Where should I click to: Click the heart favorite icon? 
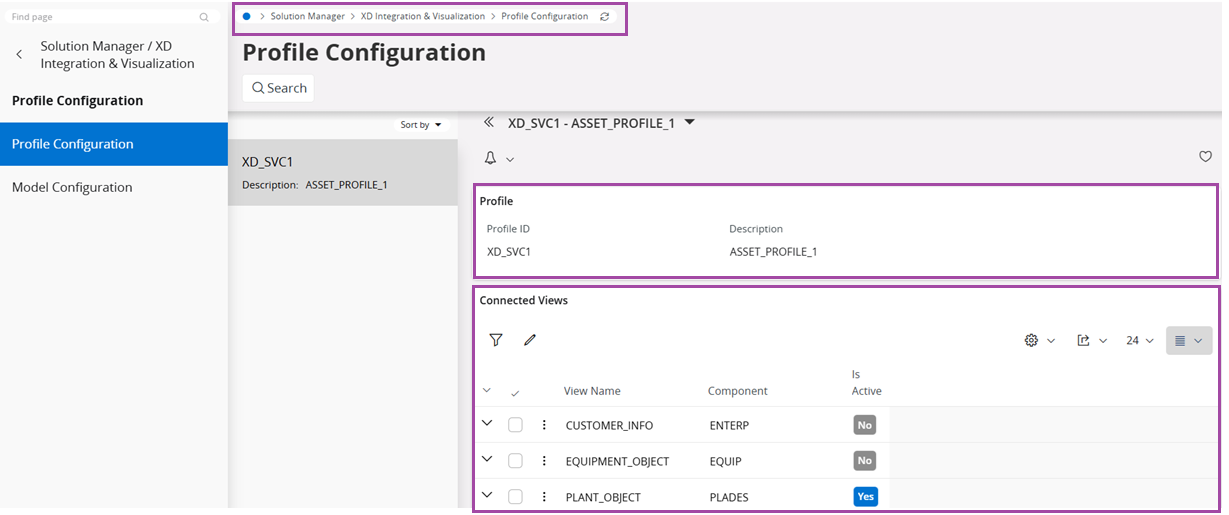[1205, 157]
